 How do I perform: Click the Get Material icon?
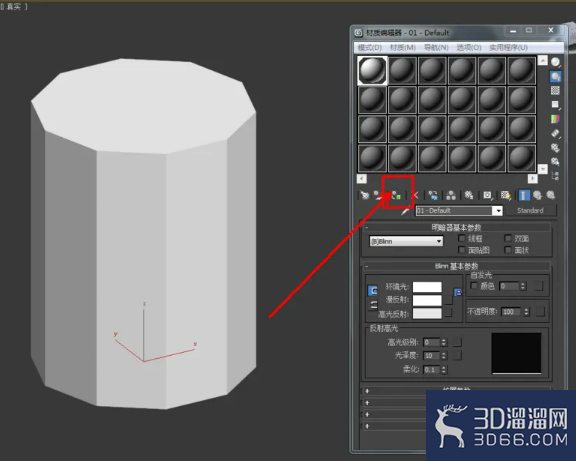coord(364,195)
